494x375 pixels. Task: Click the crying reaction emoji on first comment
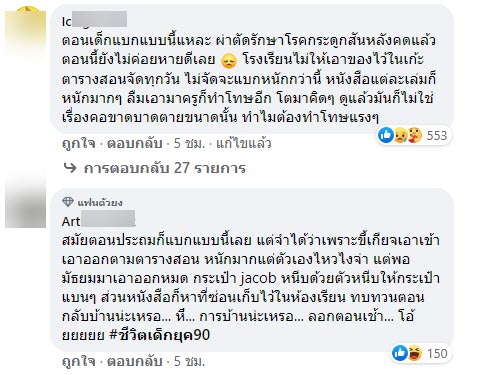(400, 136)
